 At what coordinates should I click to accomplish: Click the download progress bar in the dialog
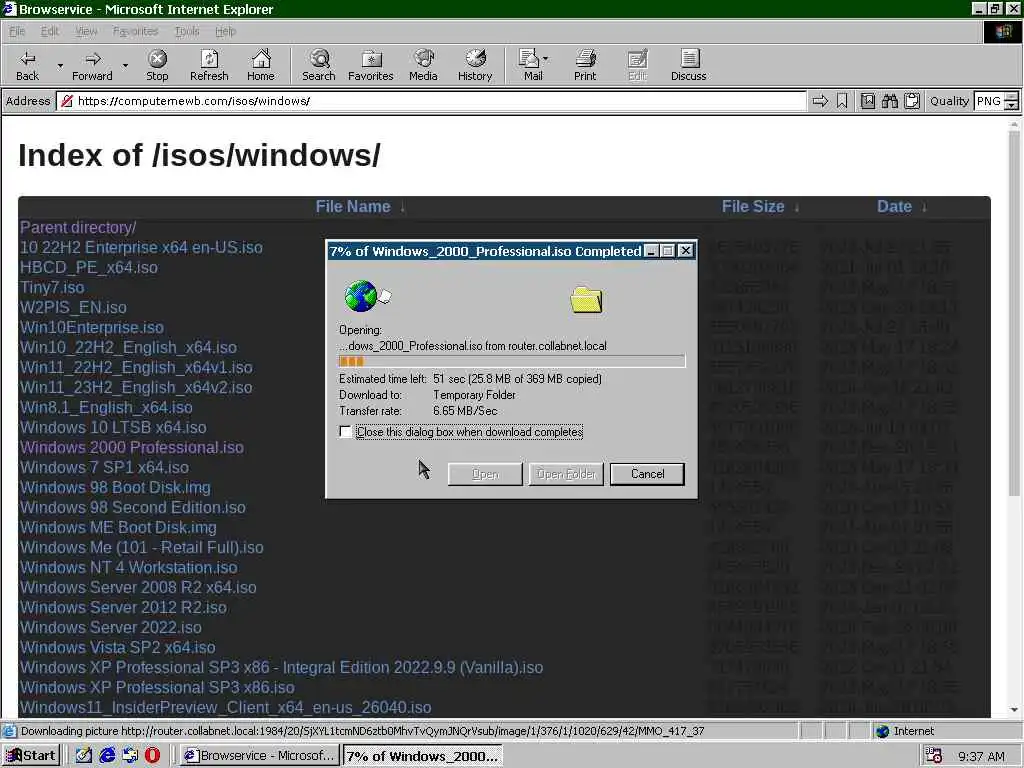click(512, 361)
